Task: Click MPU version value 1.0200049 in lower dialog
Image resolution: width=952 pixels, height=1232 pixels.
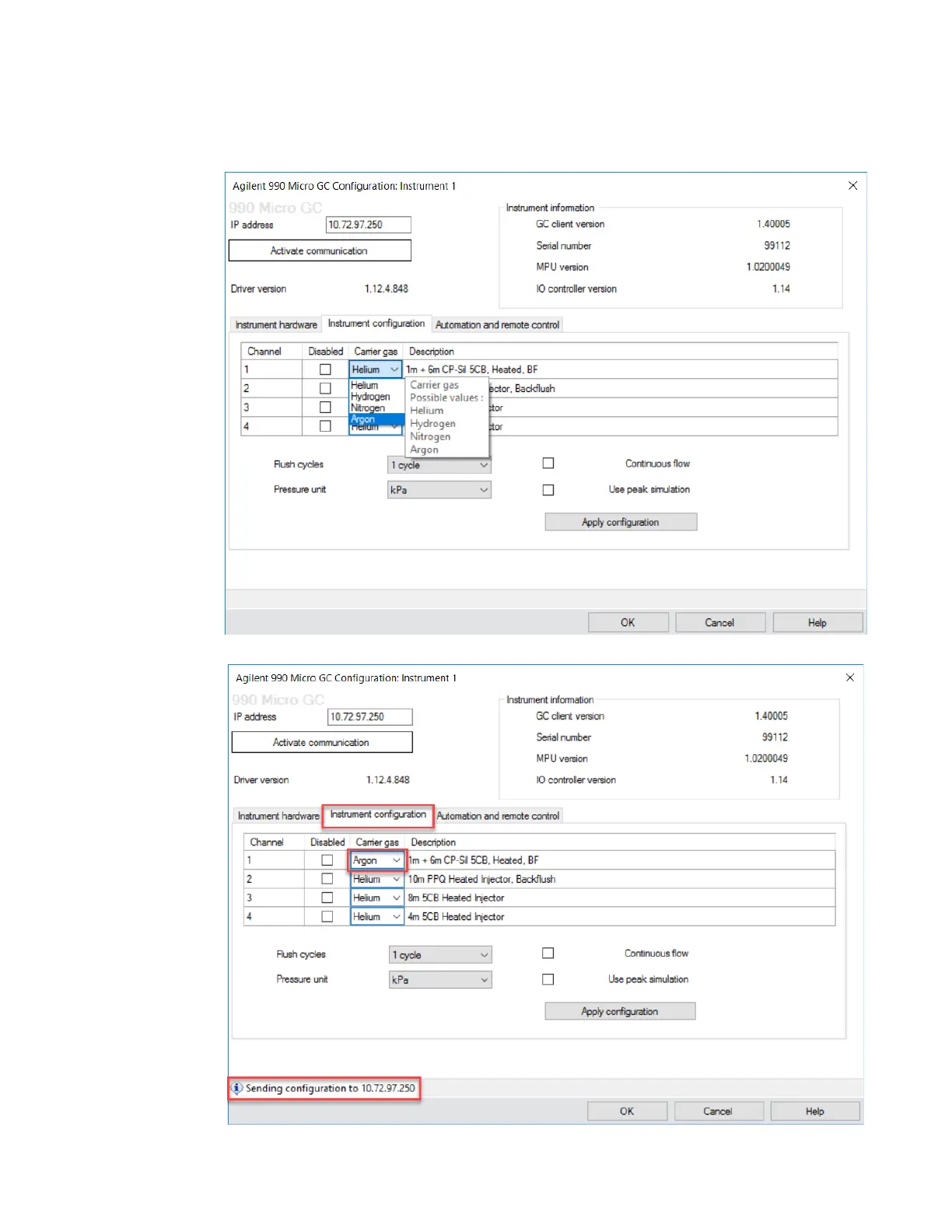Action: 766,758
